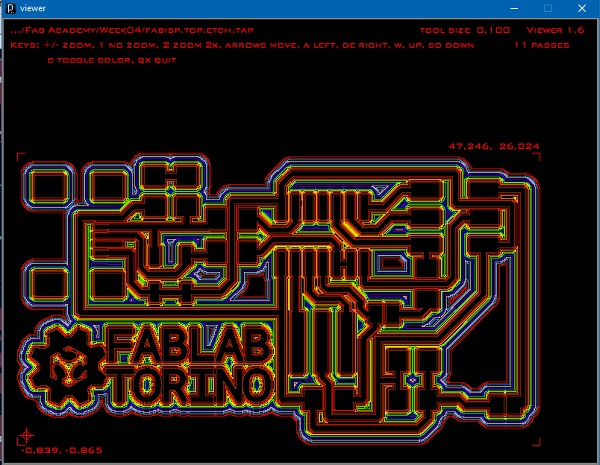
Task: Click the coordinate label 47.246, 26.024
Action: tap(494, 146)
